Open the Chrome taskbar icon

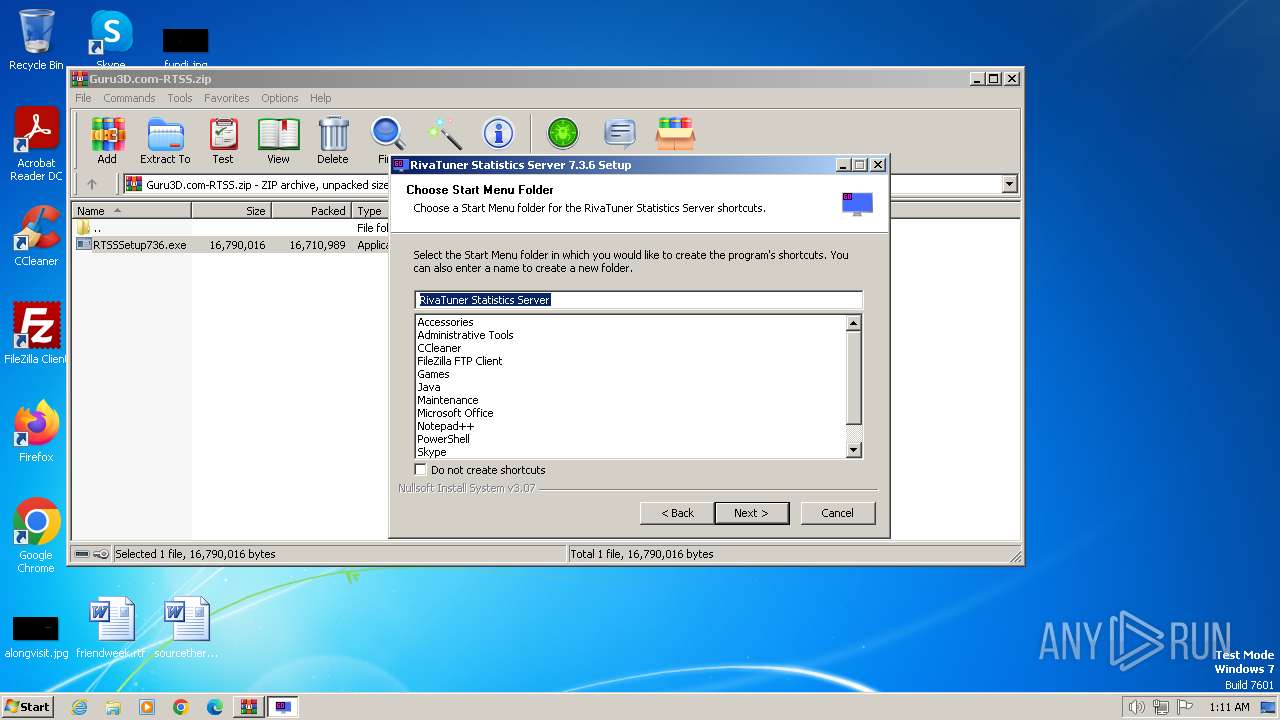181,707
